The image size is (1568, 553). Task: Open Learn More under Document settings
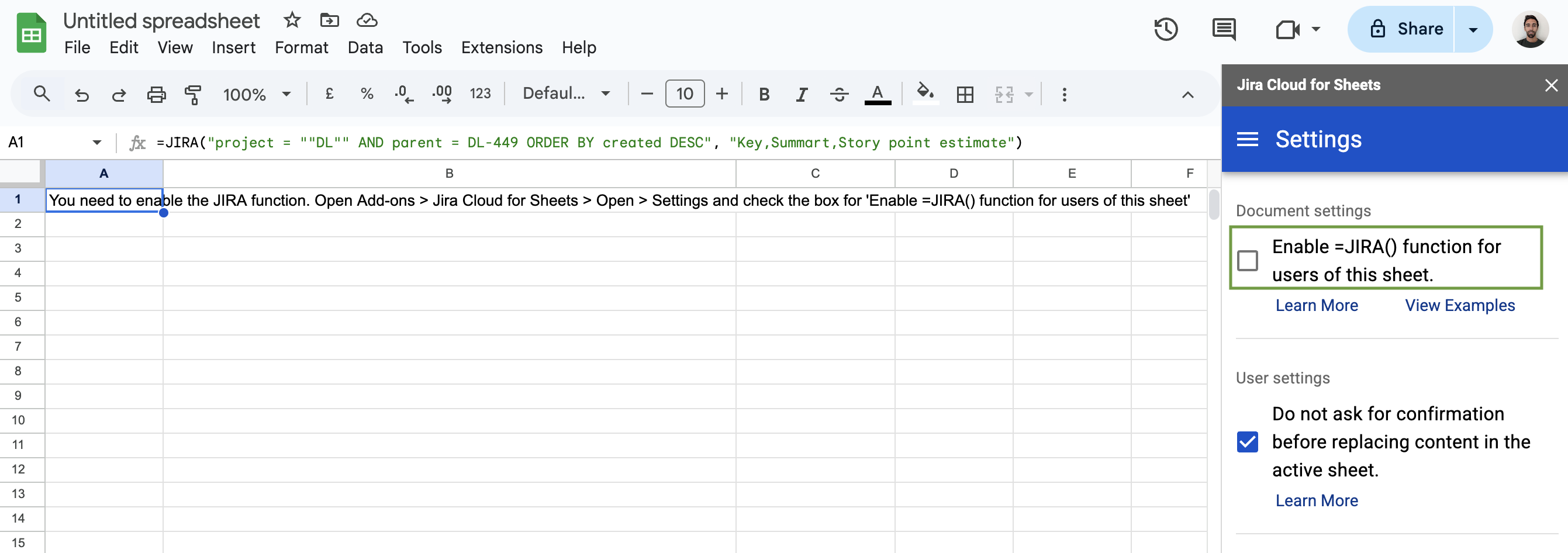(x=1317, y=305)
